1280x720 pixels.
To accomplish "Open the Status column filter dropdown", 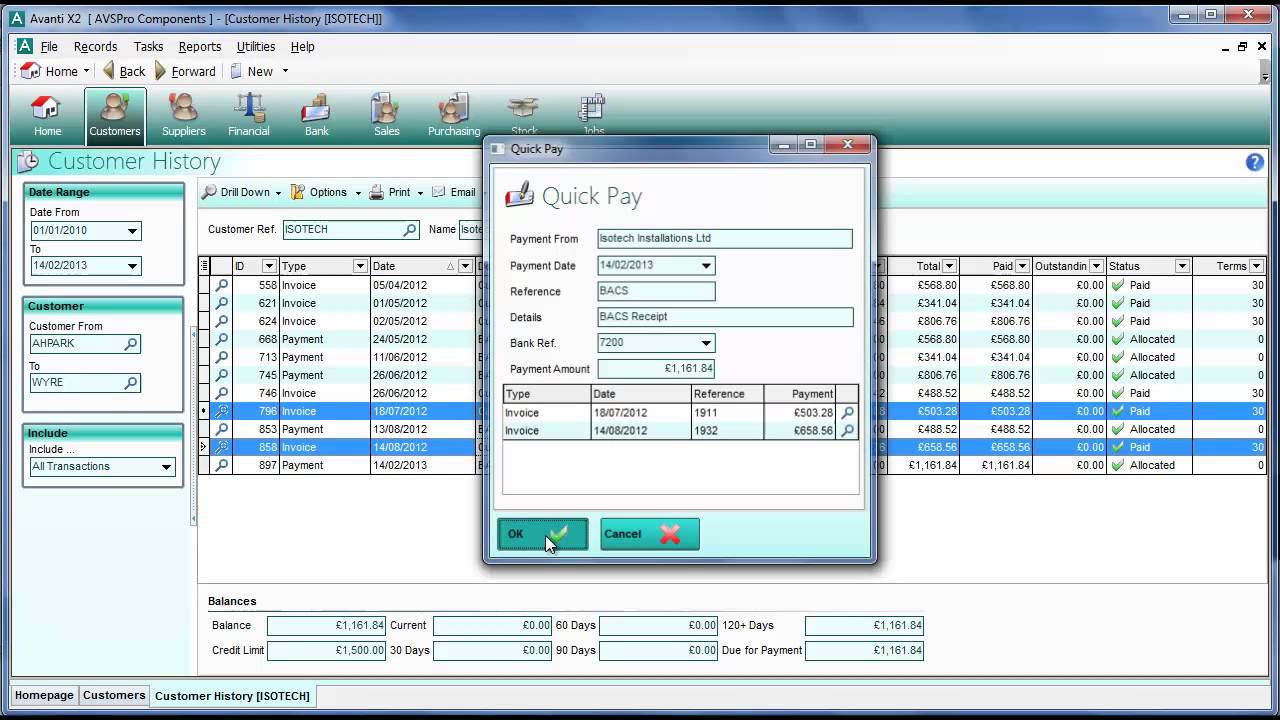I will coord(1182,266).
